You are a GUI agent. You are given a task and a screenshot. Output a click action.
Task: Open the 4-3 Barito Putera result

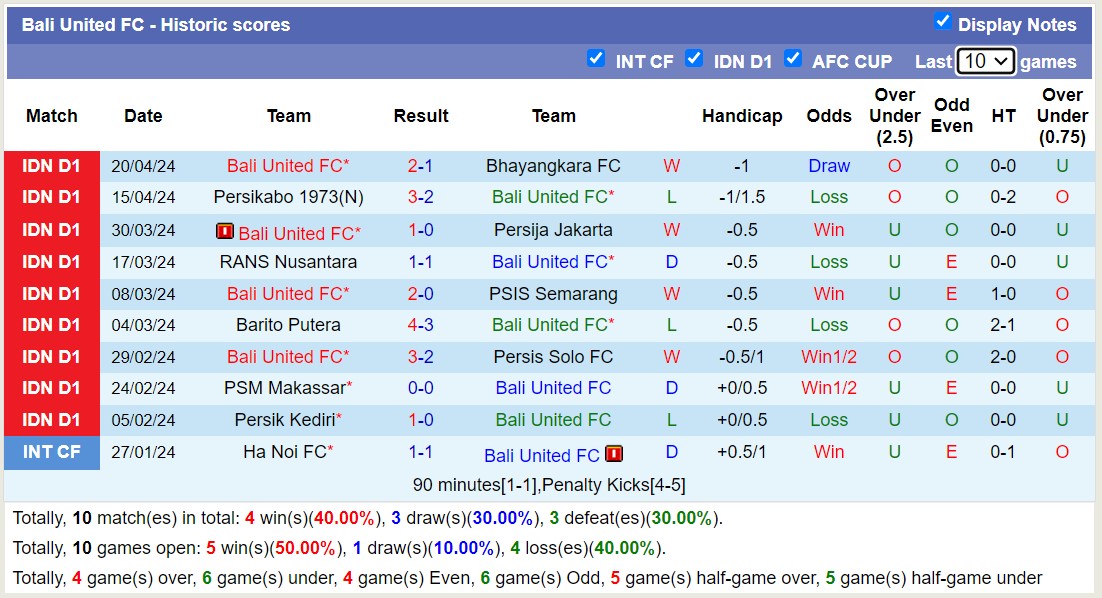(x=420, y=325)
